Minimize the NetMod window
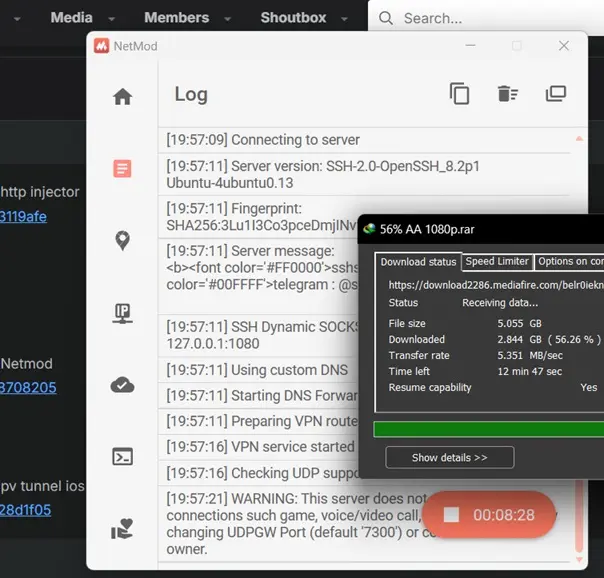Screen dimensions: 604x578 click(x=470, y=45)
